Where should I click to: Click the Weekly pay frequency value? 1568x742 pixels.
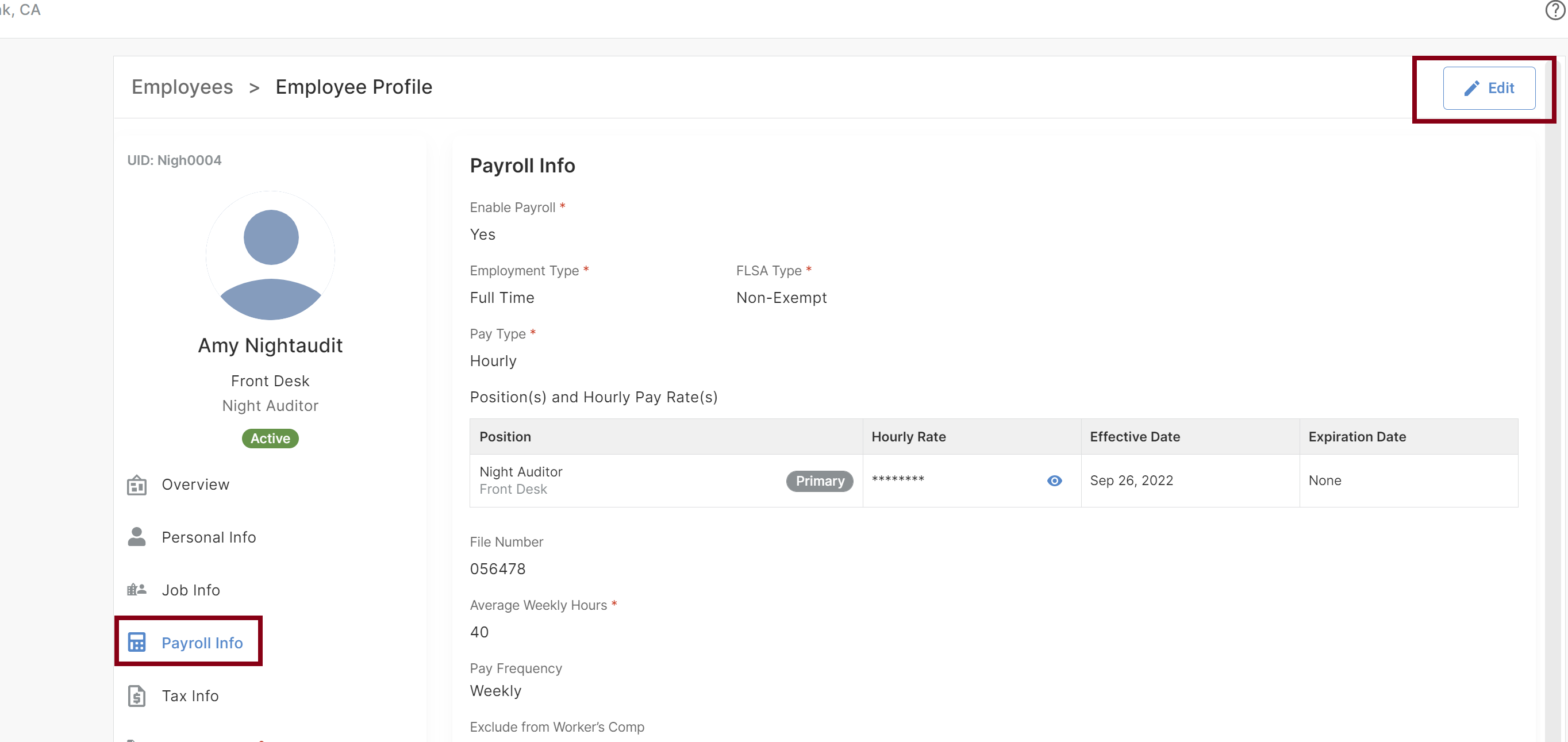click(x=495, y=691)
